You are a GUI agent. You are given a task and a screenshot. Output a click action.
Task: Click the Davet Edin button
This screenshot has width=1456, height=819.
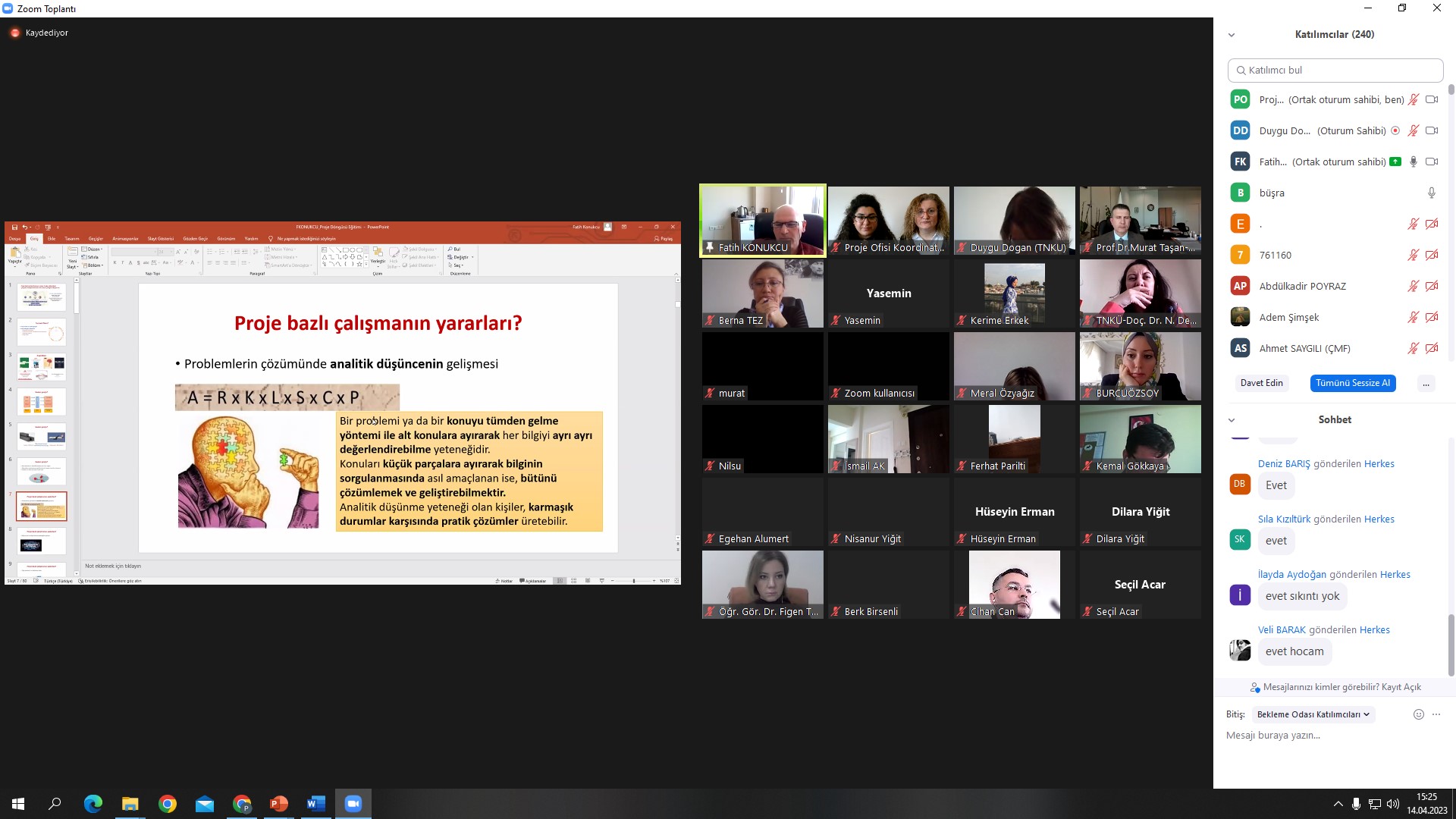click(1262, 383)
